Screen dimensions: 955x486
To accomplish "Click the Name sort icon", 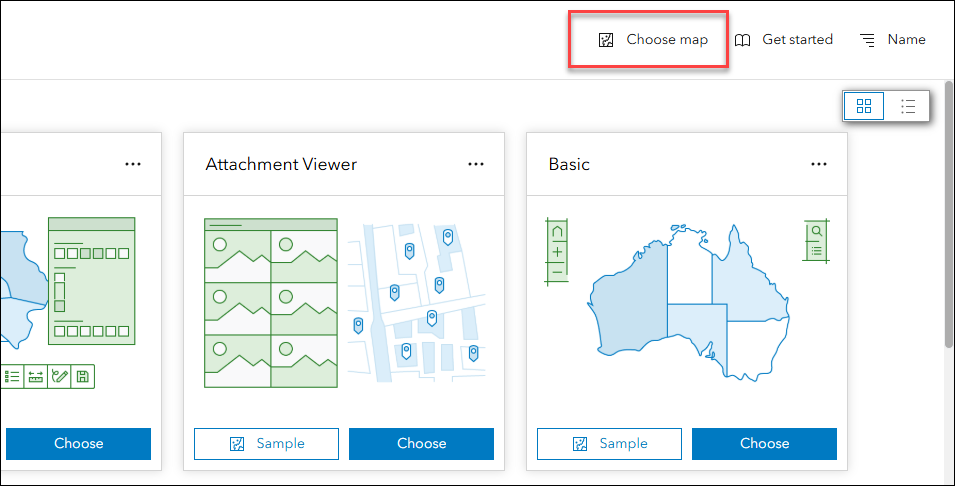I will tap(868, 40).
